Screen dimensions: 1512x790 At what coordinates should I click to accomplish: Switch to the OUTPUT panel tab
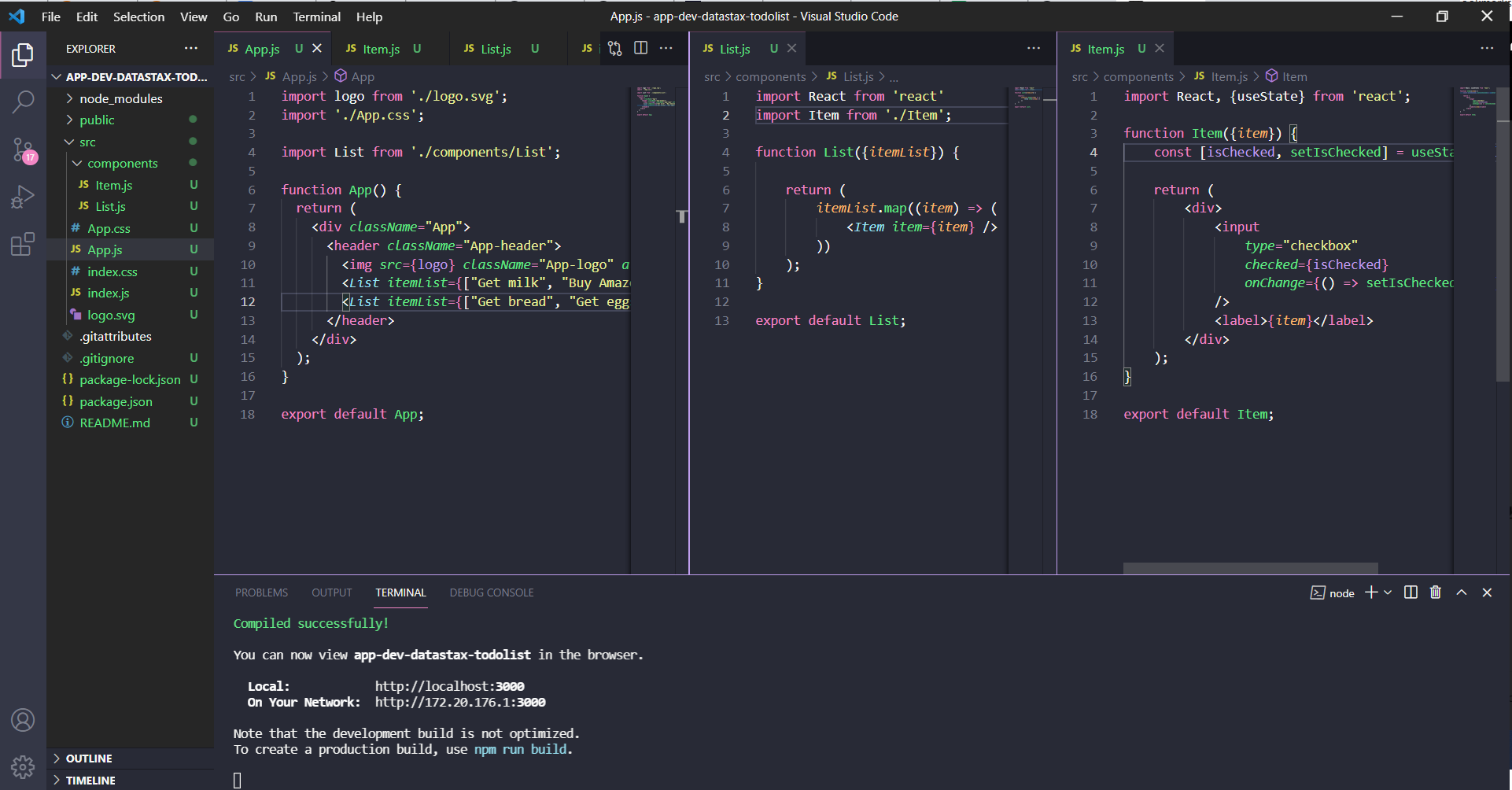[x=332, y=592]
